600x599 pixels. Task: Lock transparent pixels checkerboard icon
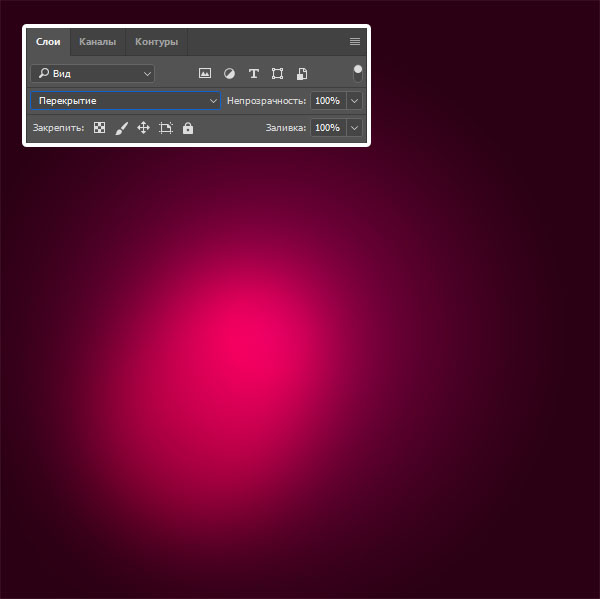(100, 128)
